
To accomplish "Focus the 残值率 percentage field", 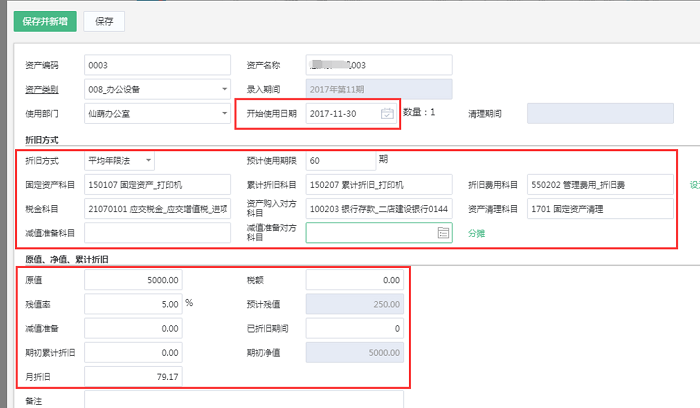I will pyautogui.click(x=133, y=304).
